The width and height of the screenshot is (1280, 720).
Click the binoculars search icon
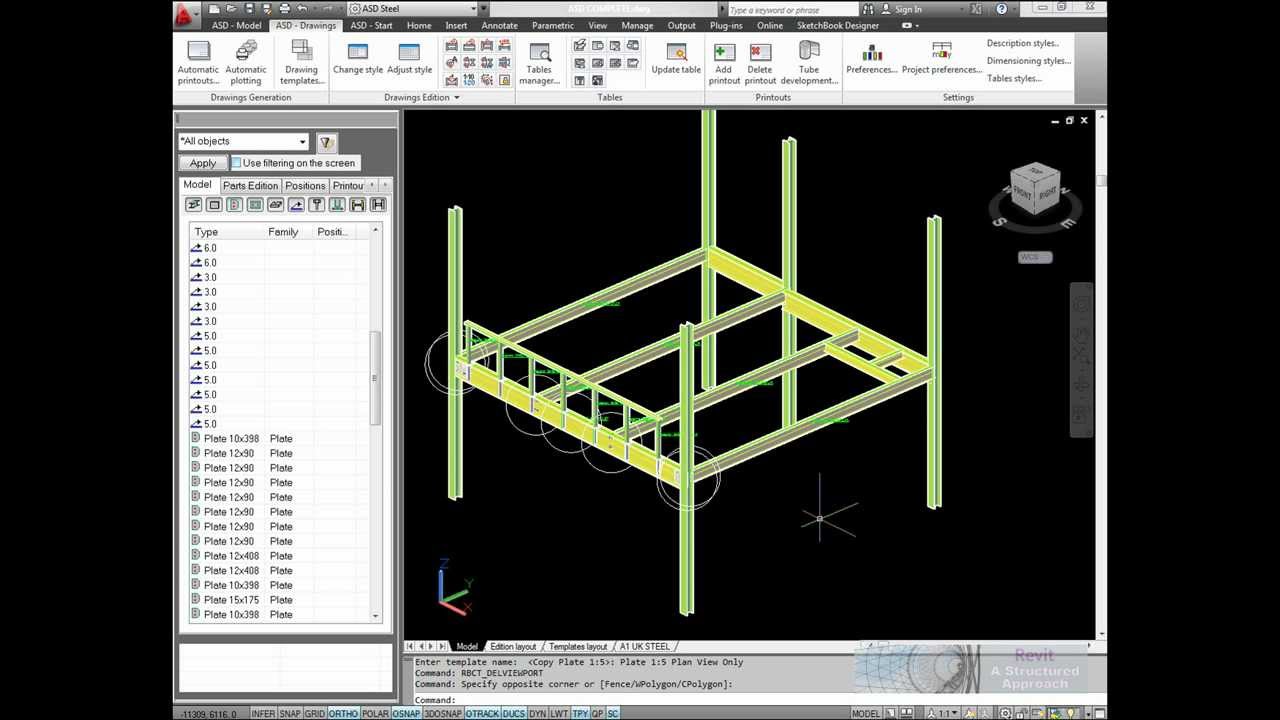868,9
